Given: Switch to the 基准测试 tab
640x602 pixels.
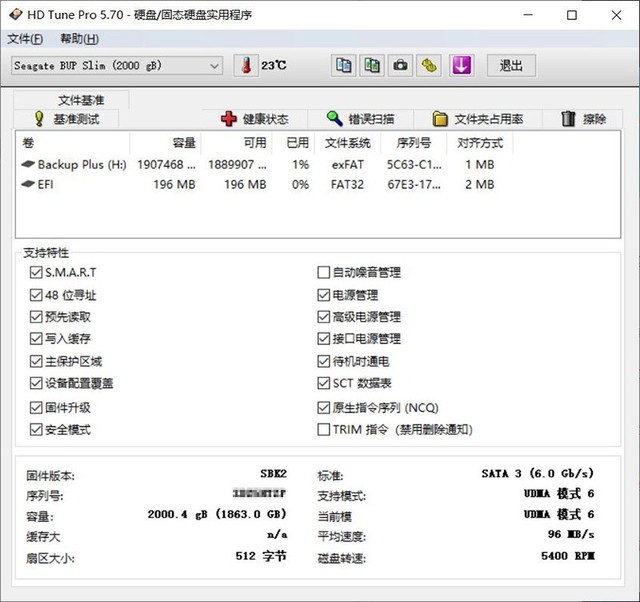Looking at the screenshot, I should pyautogui.click(x=67, y=119).
